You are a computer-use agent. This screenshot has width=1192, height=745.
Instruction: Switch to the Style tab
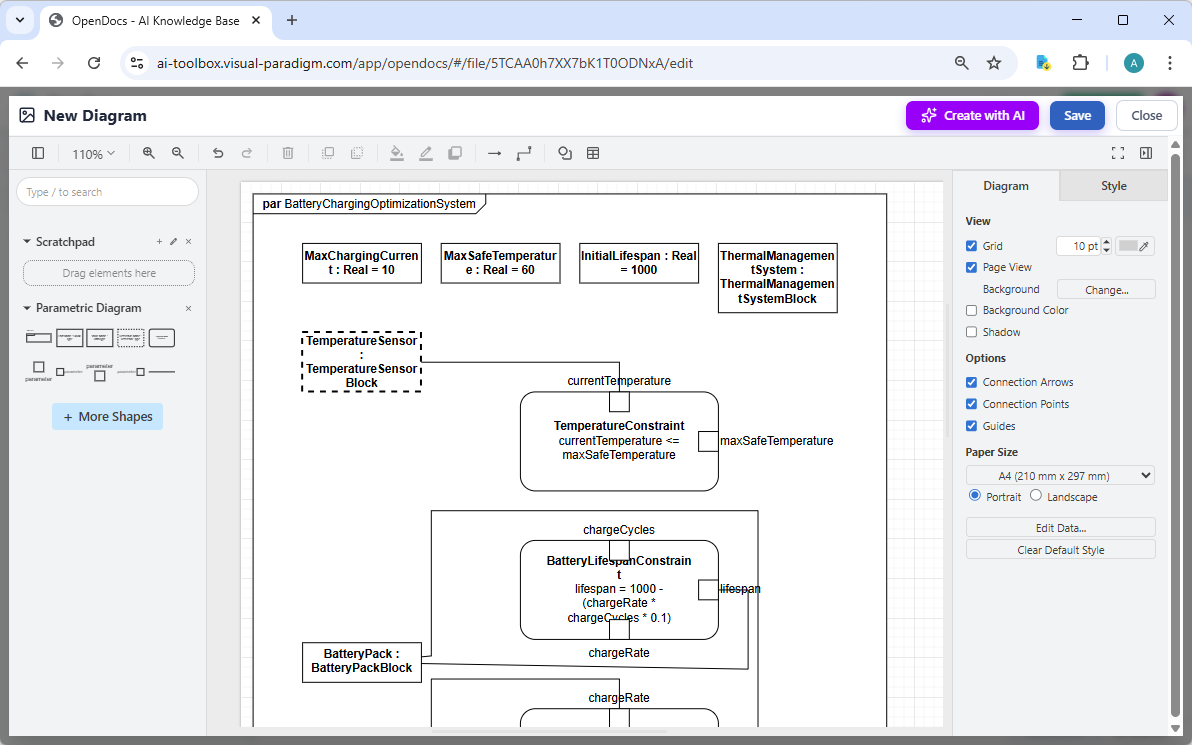point(1113,185)
